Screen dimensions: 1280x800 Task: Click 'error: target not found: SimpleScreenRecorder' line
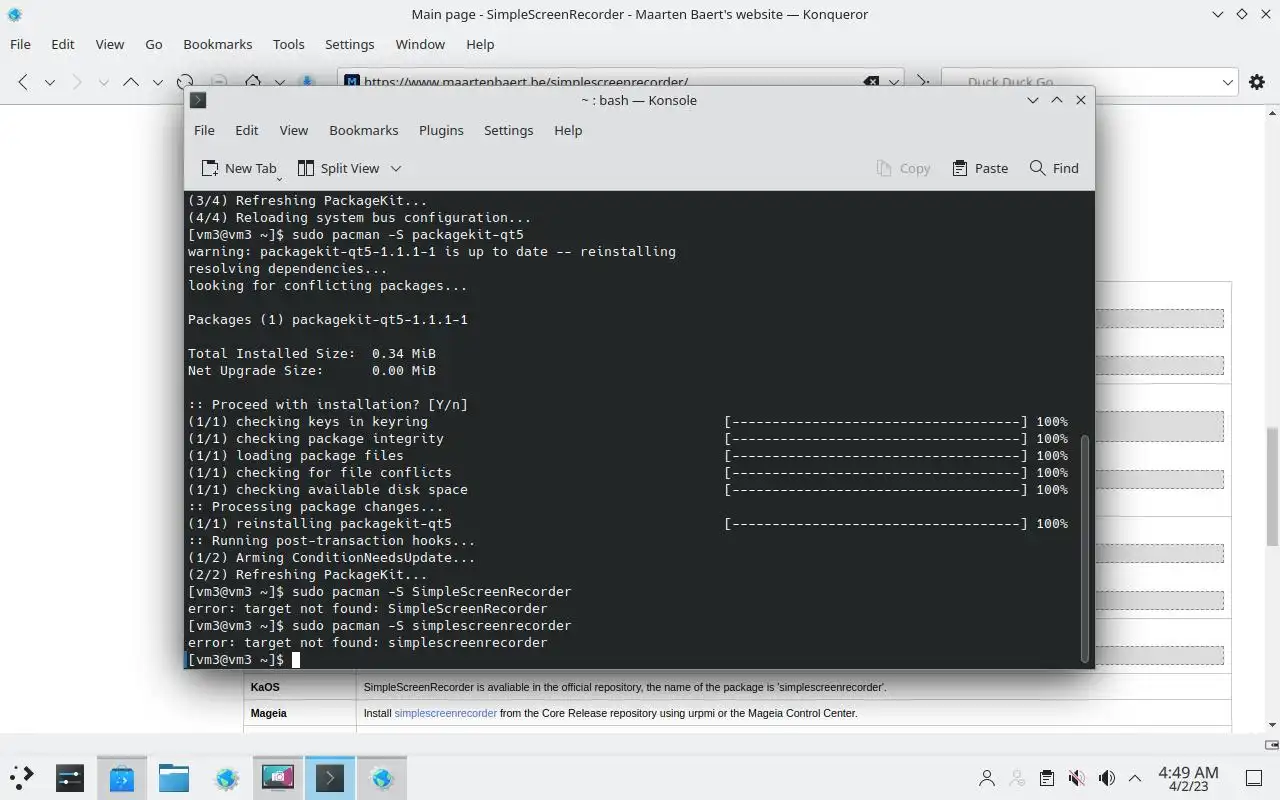click(368, 609)
